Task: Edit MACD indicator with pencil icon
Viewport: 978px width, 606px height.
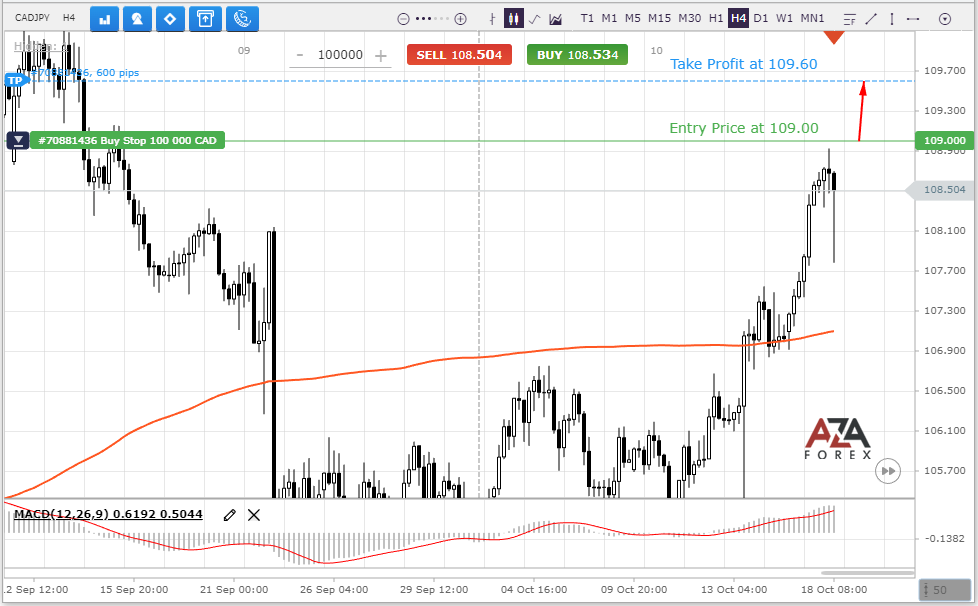Action: click(x=230, y=515)
